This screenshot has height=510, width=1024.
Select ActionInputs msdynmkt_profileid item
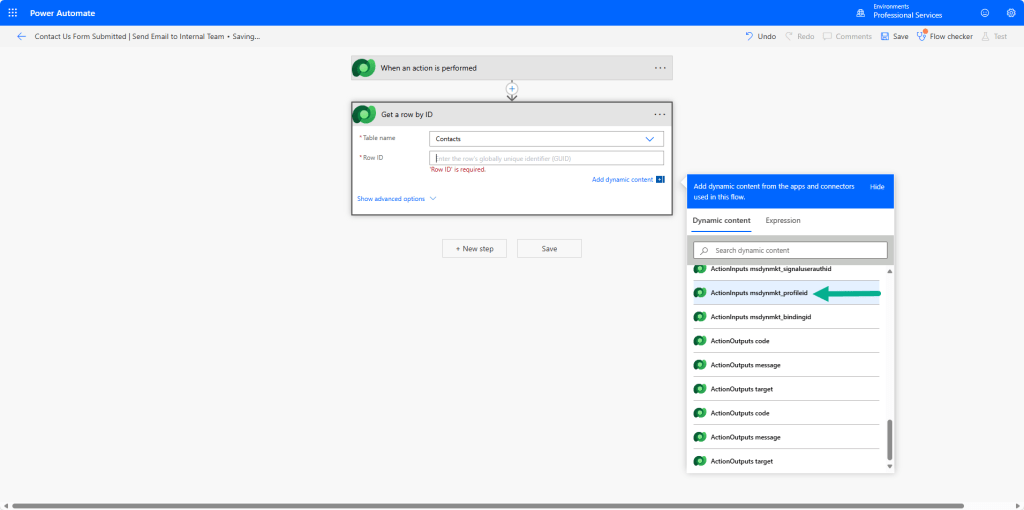pos(758,293)
